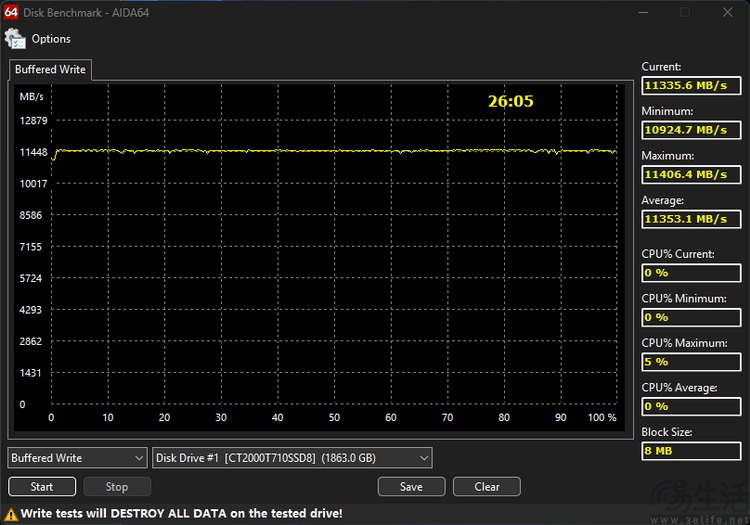Expand the Buffered Write test type dropdown
This screenshot has width=750, height=525.
[x=78, y=458]
